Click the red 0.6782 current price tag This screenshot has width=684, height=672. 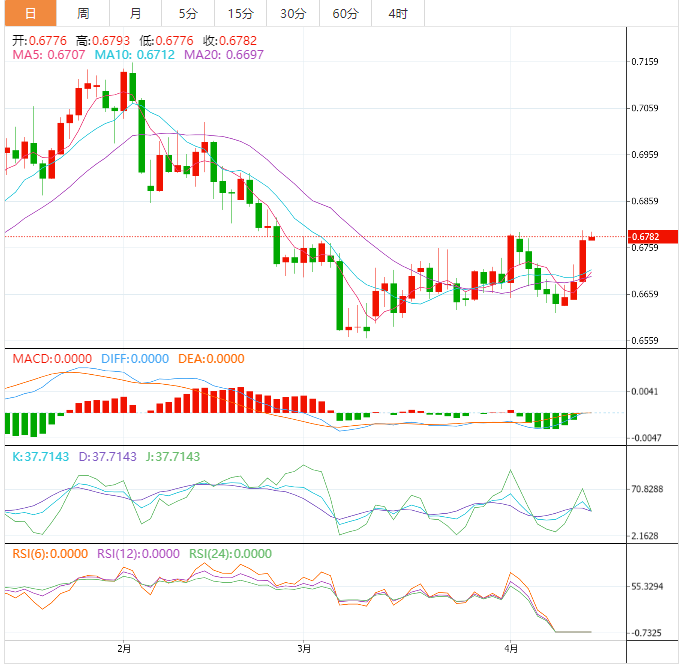tap(653, 237)
